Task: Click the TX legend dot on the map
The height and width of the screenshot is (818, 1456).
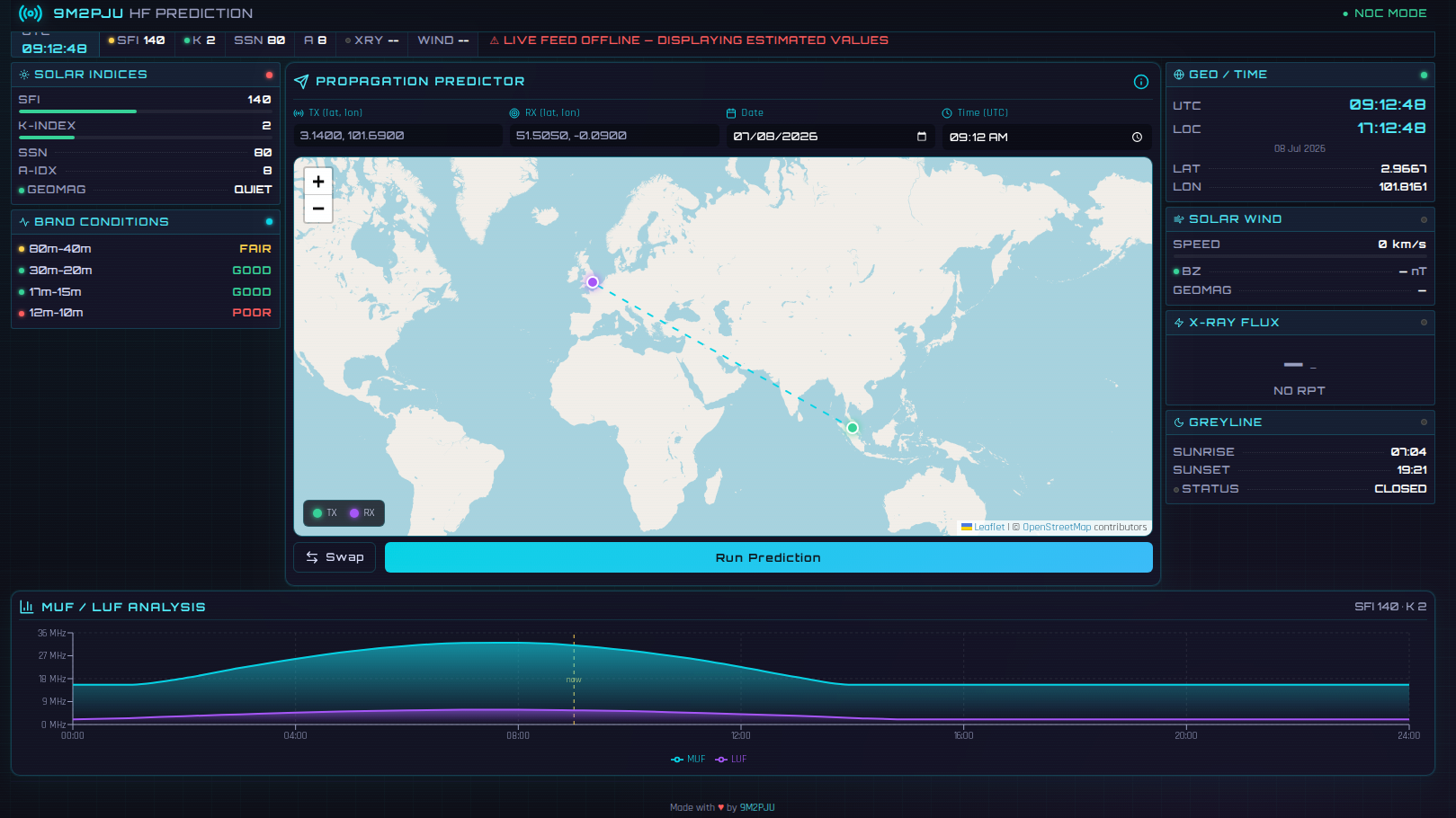Action: (317, 513)
